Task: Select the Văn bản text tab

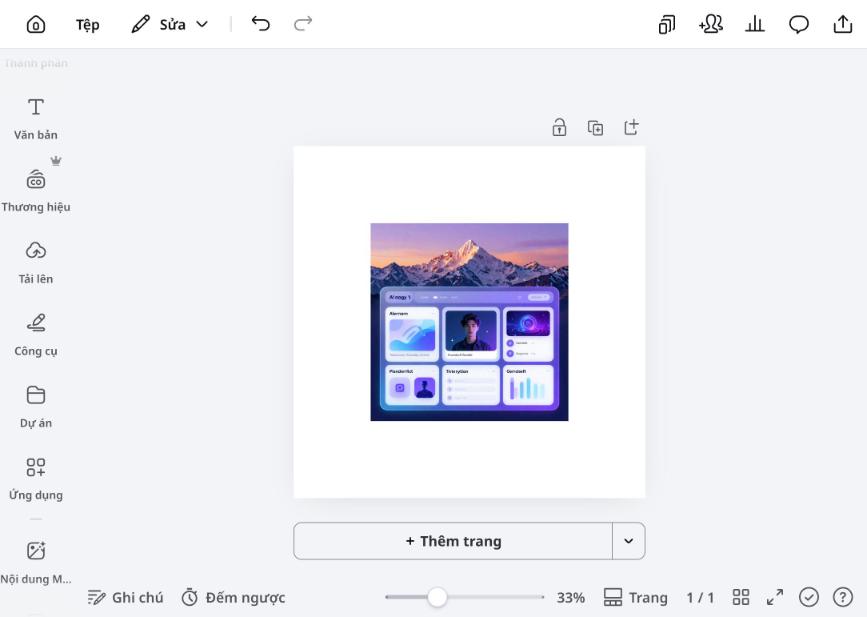Action: click(35, 118)
